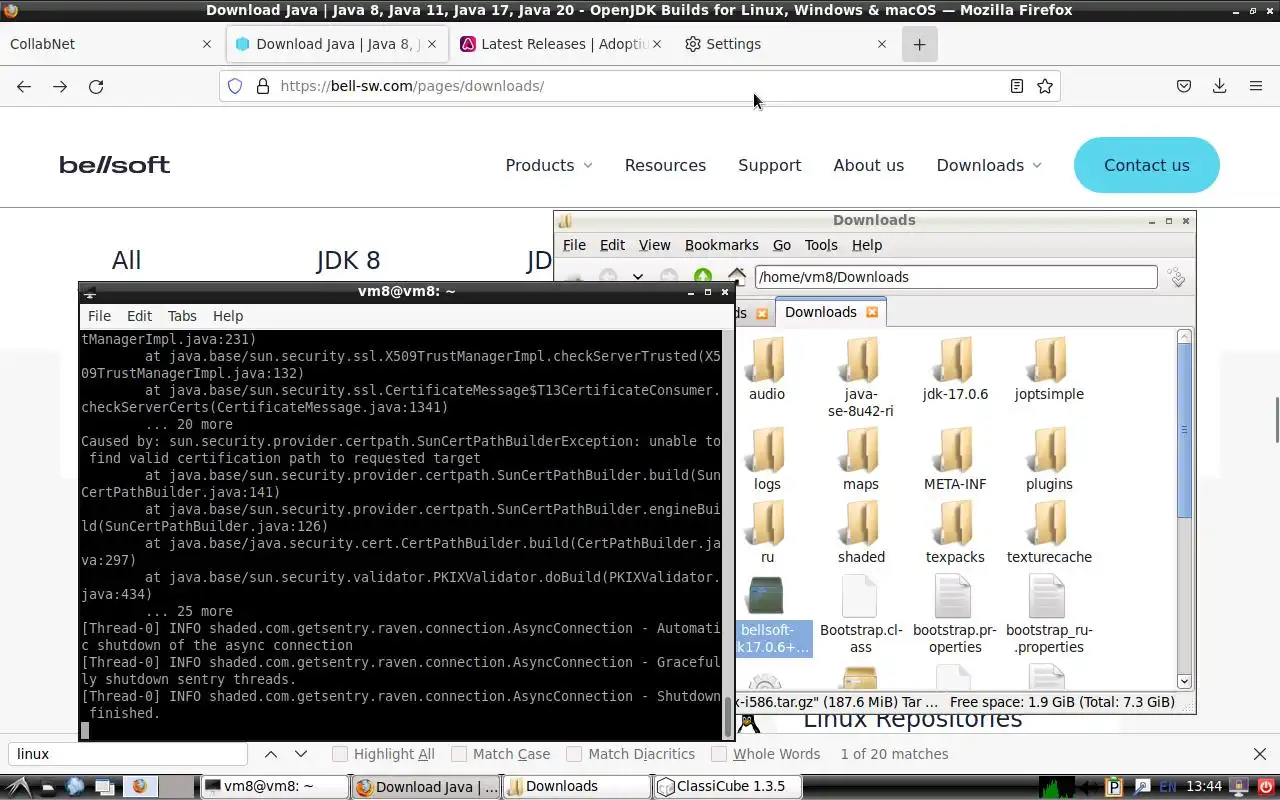Screen dimensions: 1280x800
Task: Launch Firefox from taskbar quick launcher
Action: click(x=139, y=786)
